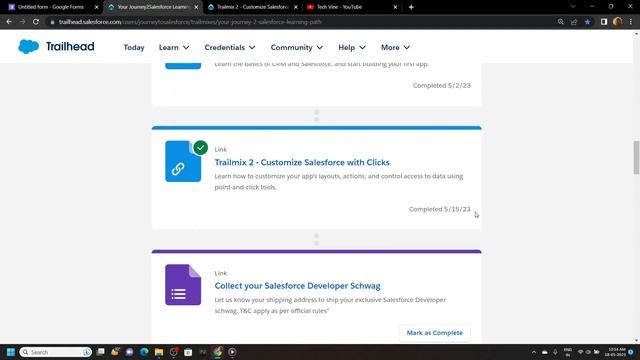Expand the Community dropdown menu
The height and width of the screenshot is (360, 640).
(297, 47)
